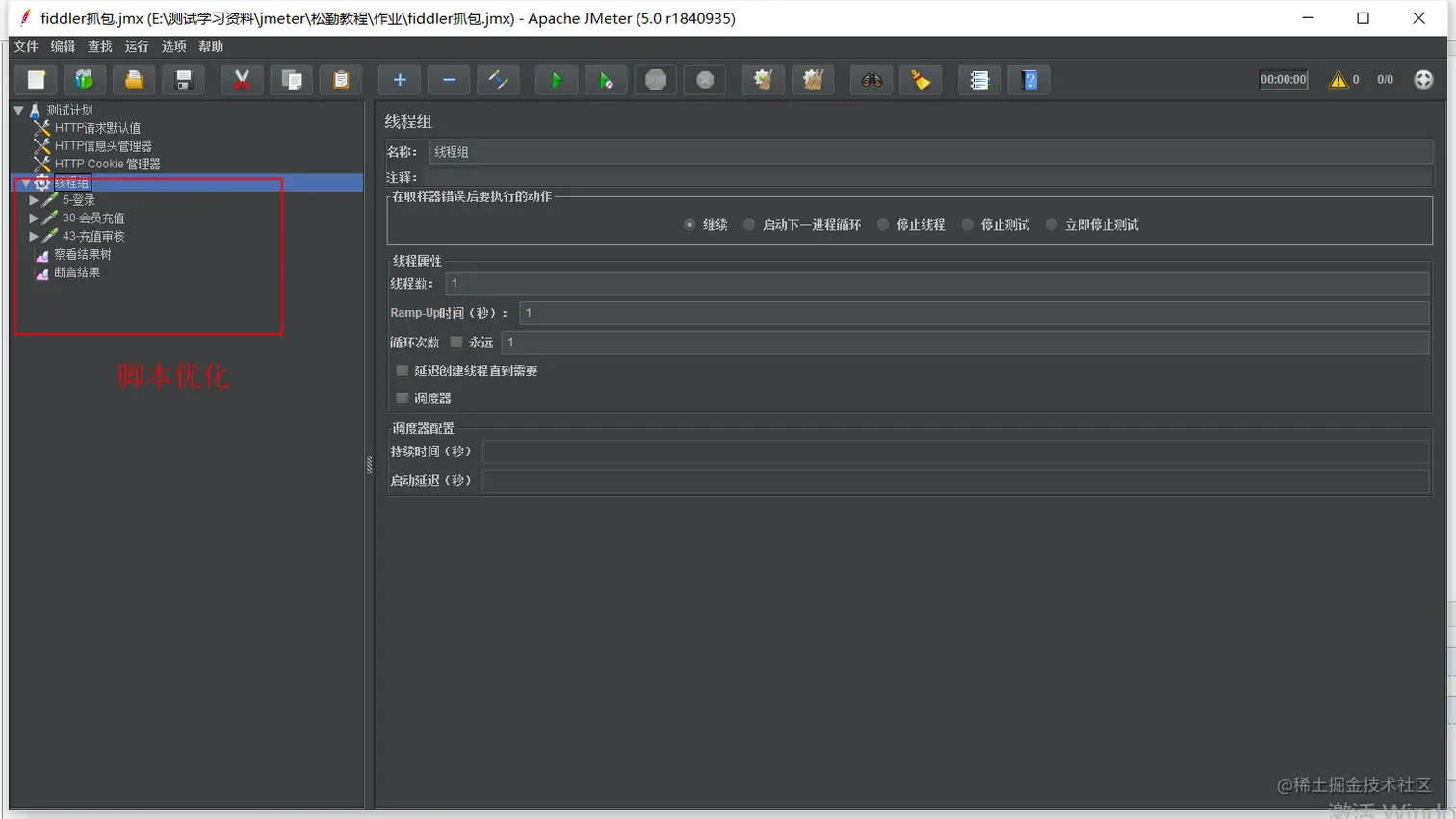
Task: Click the 00:00:00 elapsed time display
Action: (1284, 80)
